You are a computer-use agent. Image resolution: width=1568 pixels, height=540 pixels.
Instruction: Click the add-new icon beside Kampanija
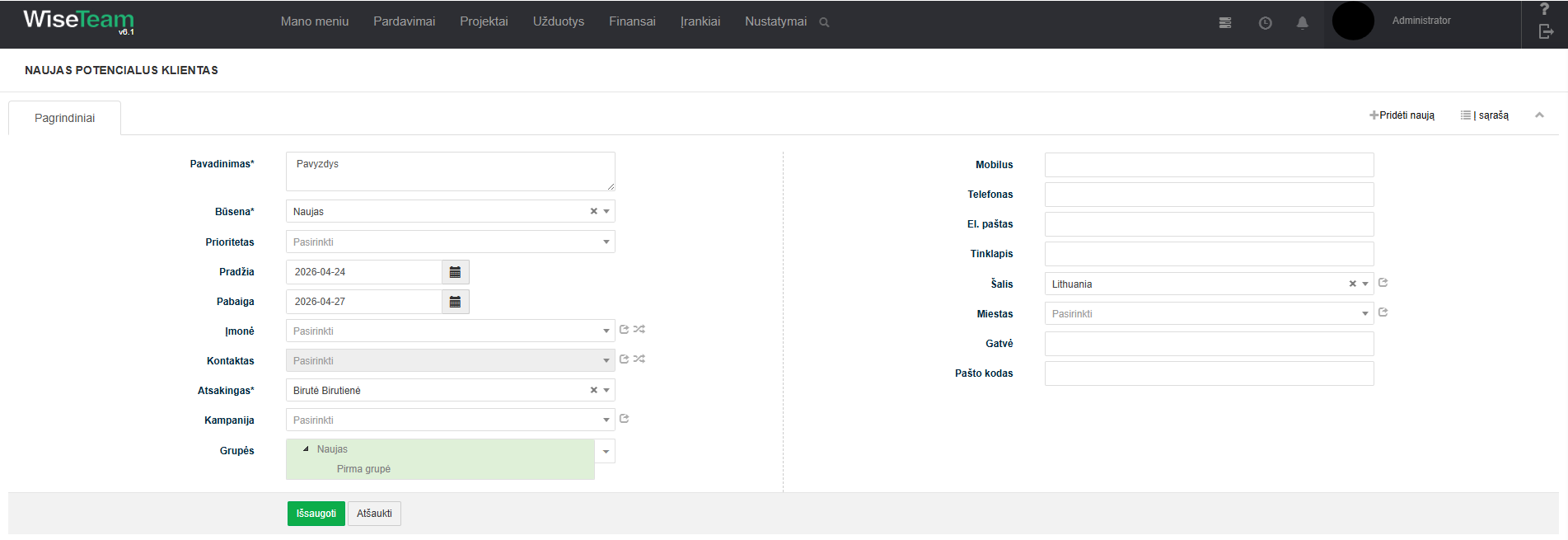pyautogui.click(x=625, y=419)
